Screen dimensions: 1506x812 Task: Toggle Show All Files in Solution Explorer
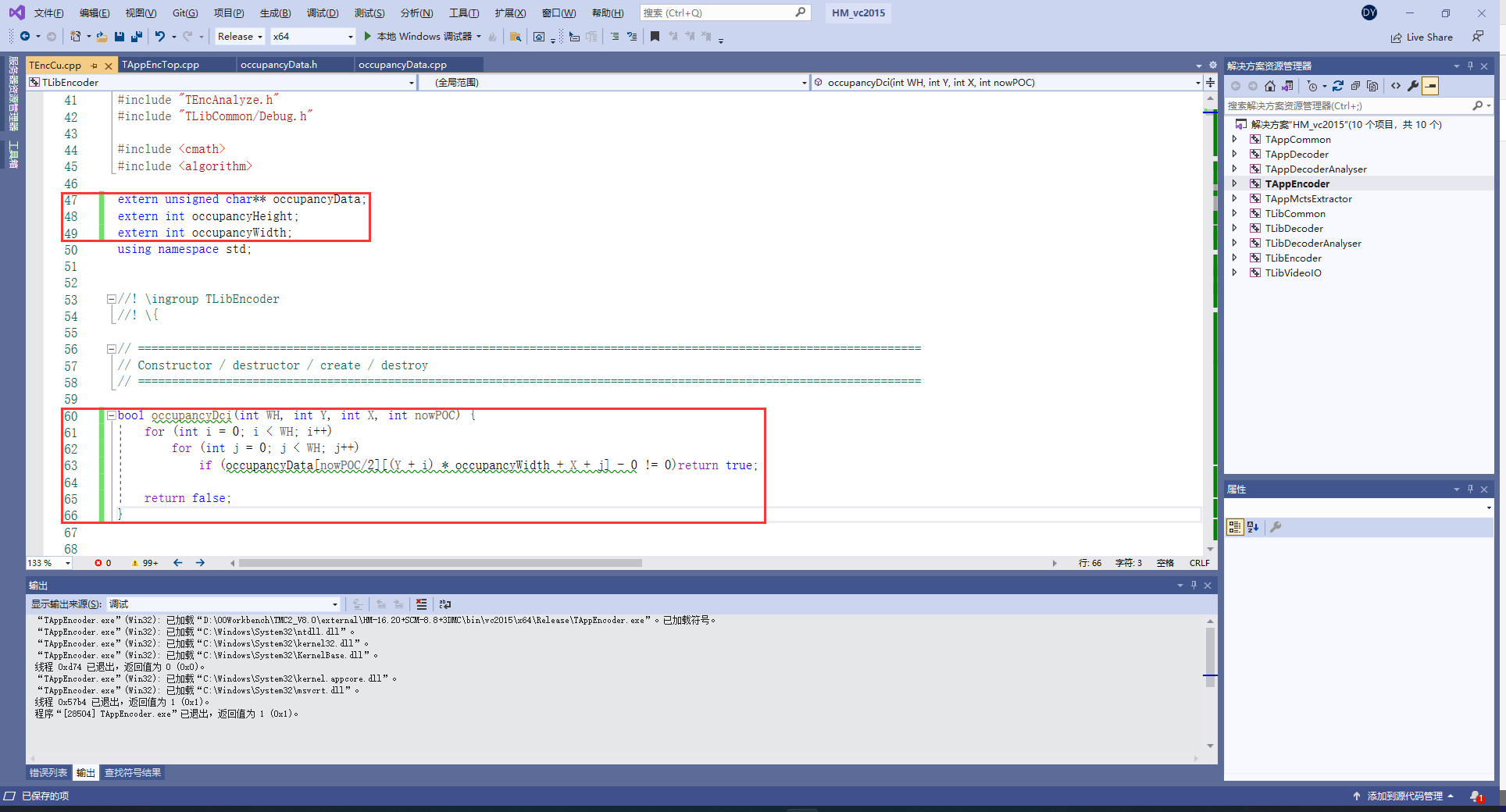[1372, 86]
